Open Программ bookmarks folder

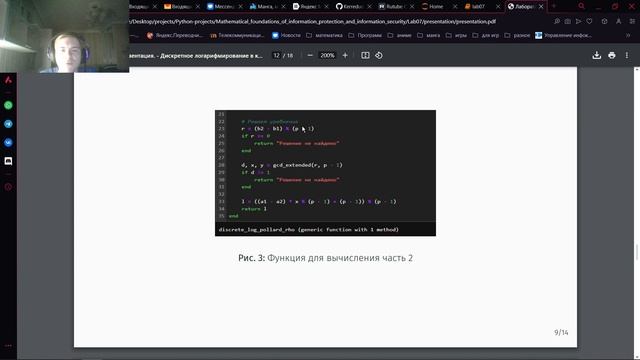(365, 36)
